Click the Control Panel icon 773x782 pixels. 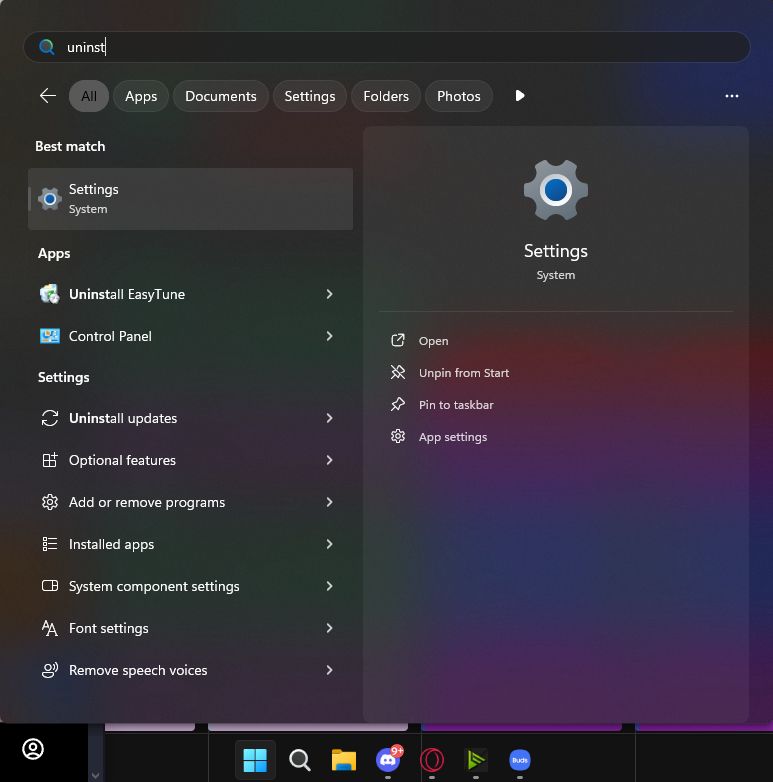click(49, 336)
